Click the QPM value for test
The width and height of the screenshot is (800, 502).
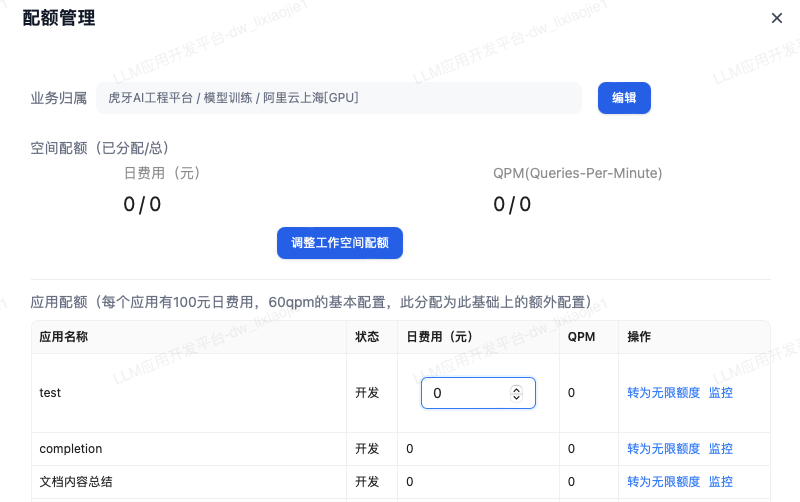coord(571,393)
